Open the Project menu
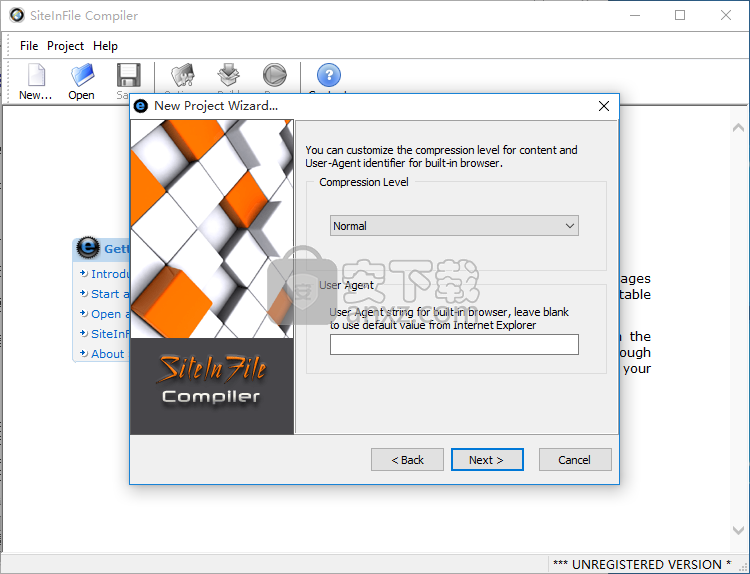750x574 pixels. tap(65, 46)
